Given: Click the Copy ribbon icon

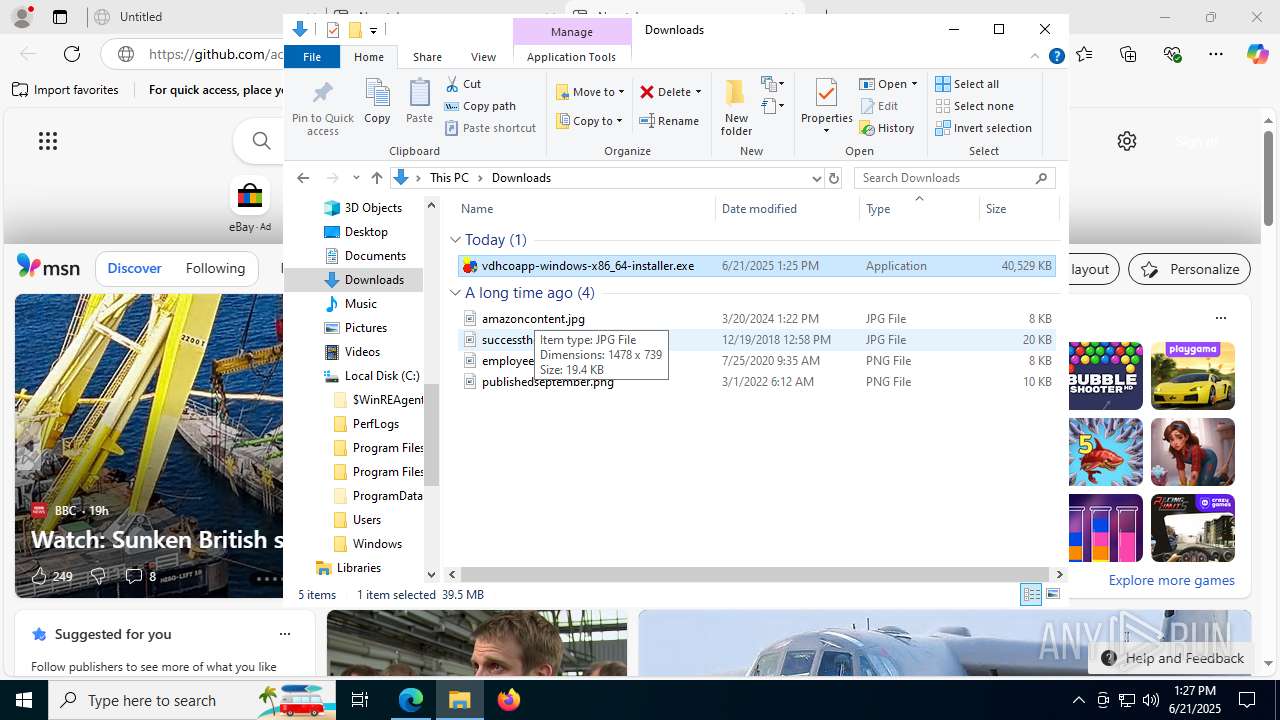Looking at the screenshot, I should pos(377,102).
